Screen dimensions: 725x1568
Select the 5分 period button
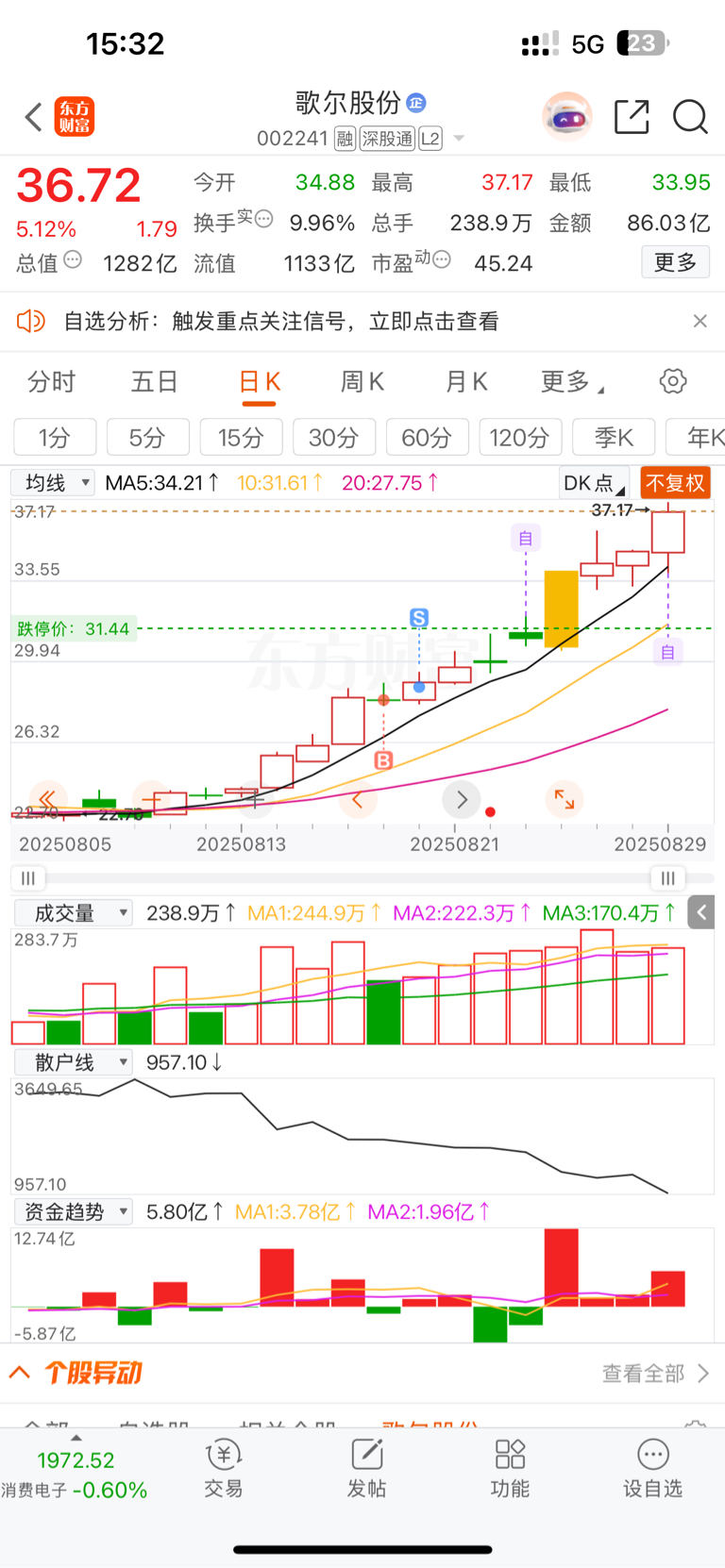pyautogui.click(x=147, y=438)
